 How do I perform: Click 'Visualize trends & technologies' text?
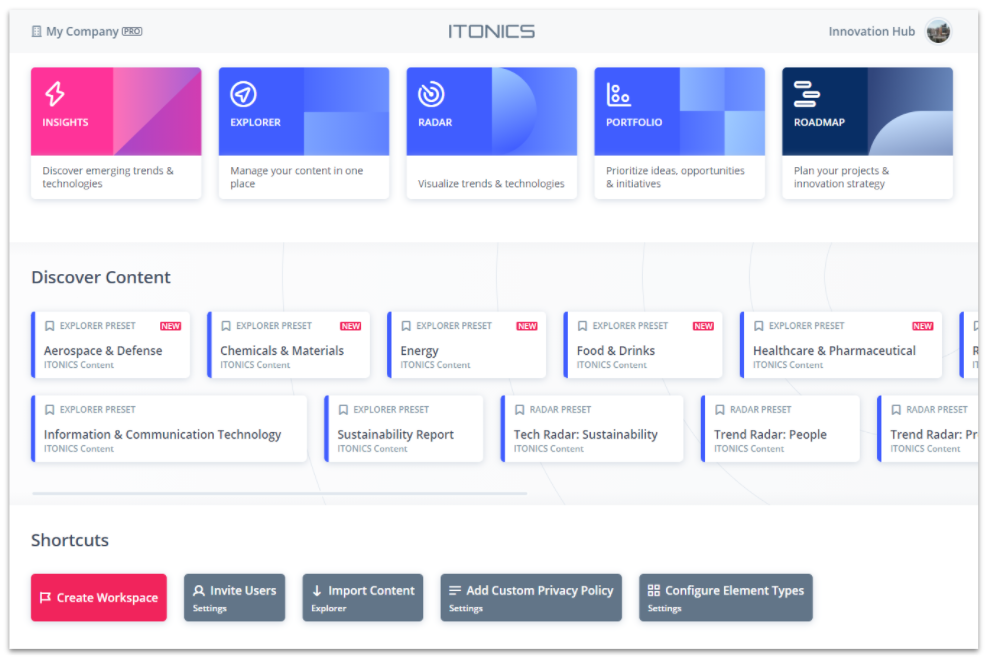491,184
